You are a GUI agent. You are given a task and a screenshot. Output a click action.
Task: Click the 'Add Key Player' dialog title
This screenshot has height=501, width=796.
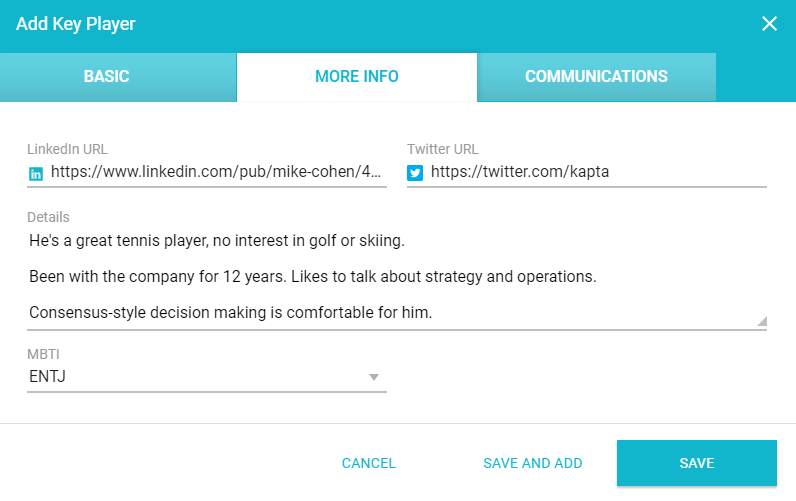click(x=76, y=24)
